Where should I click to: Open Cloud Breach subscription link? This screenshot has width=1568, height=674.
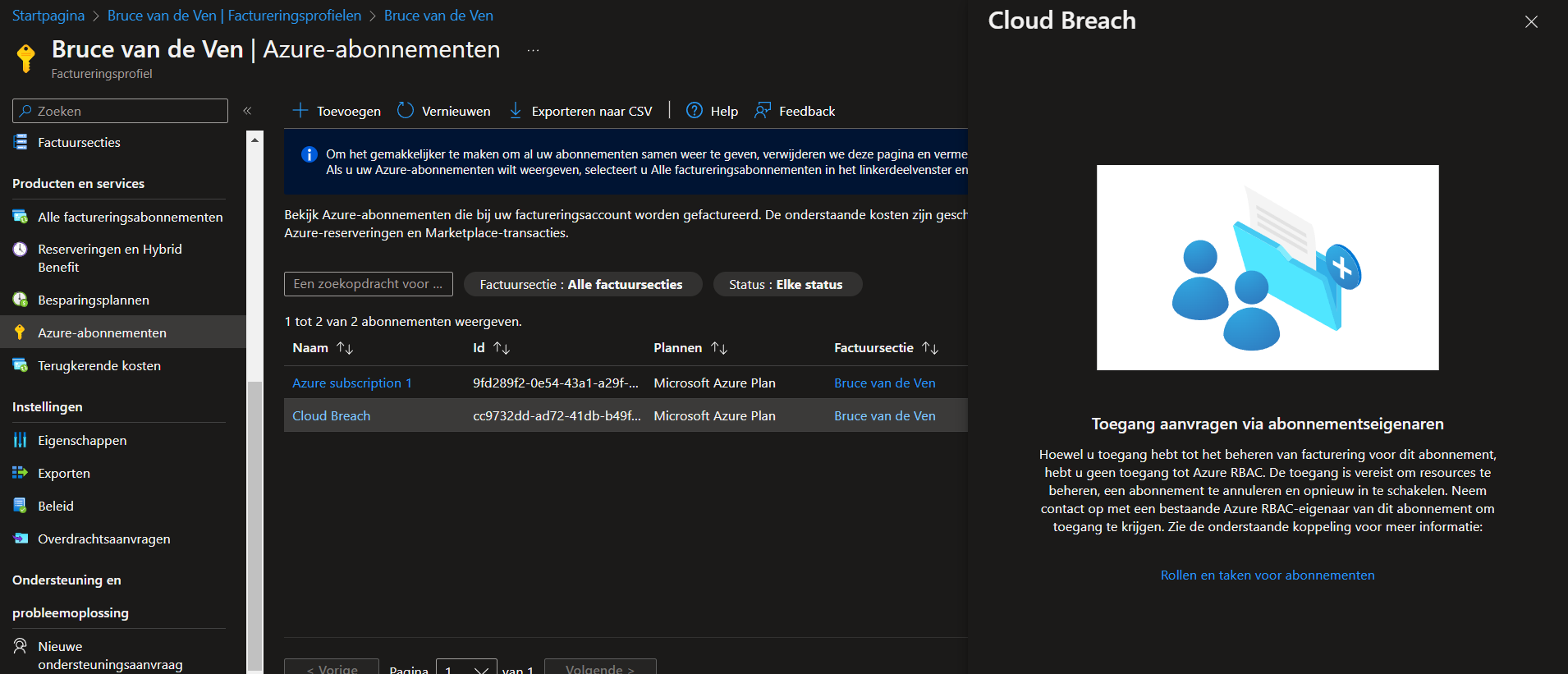click(x=332, y=415)
